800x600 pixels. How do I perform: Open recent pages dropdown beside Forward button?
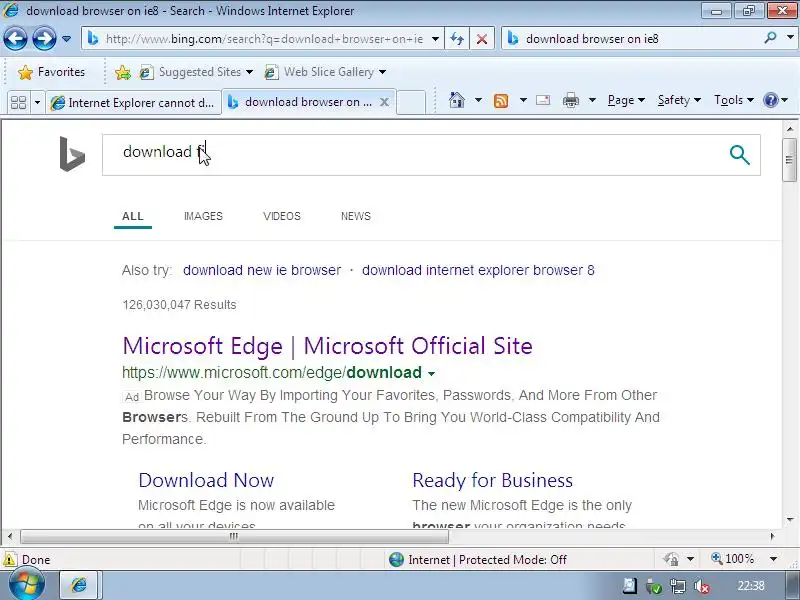[66, 39]
